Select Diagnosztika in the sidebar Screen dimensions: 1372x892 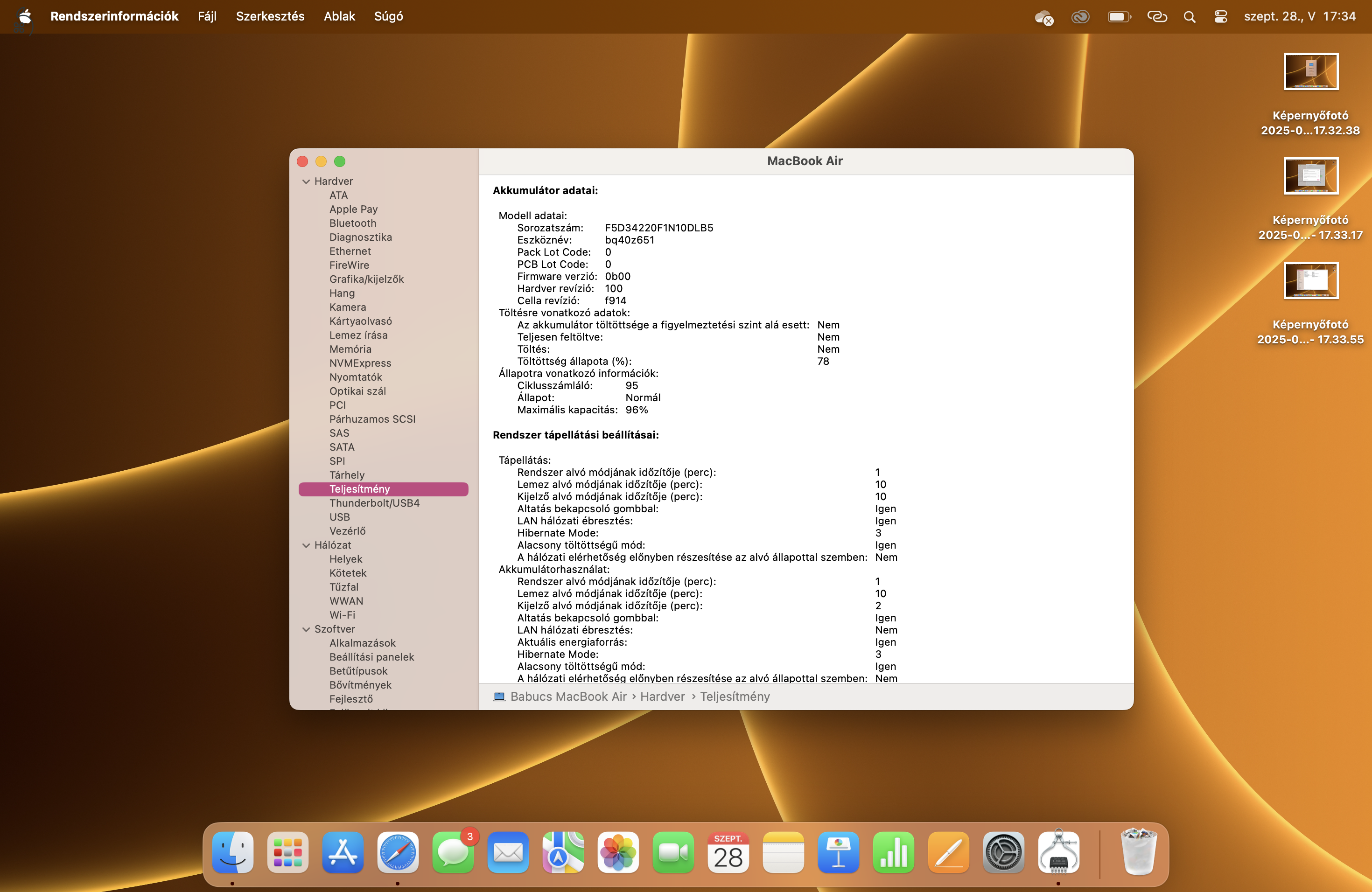point(360,237)
